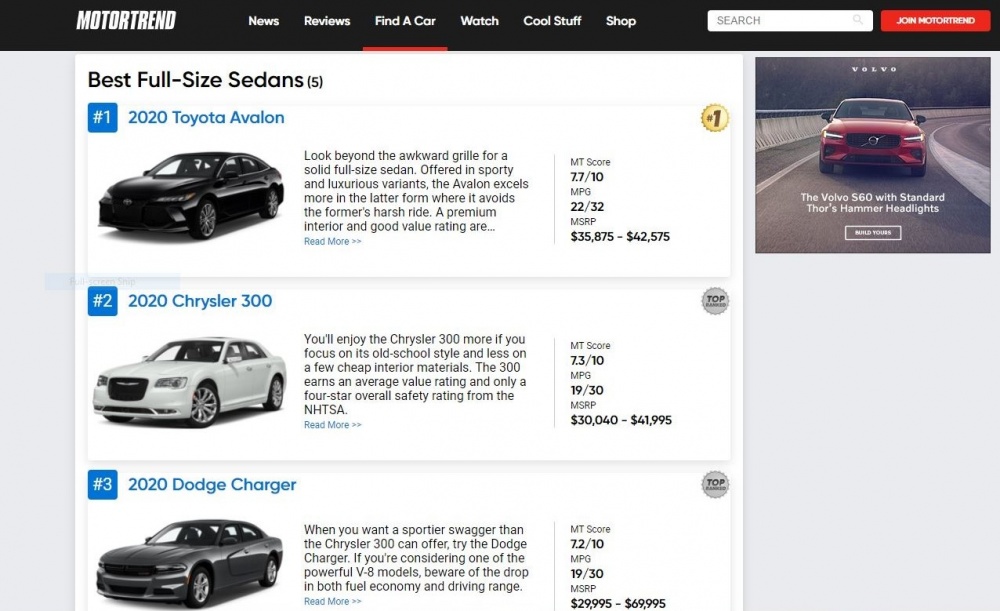Click Build Yours in the Volvo ad
Viewport: 1000px width, 611px height.
pyautogui.click(x=872, y=233)
